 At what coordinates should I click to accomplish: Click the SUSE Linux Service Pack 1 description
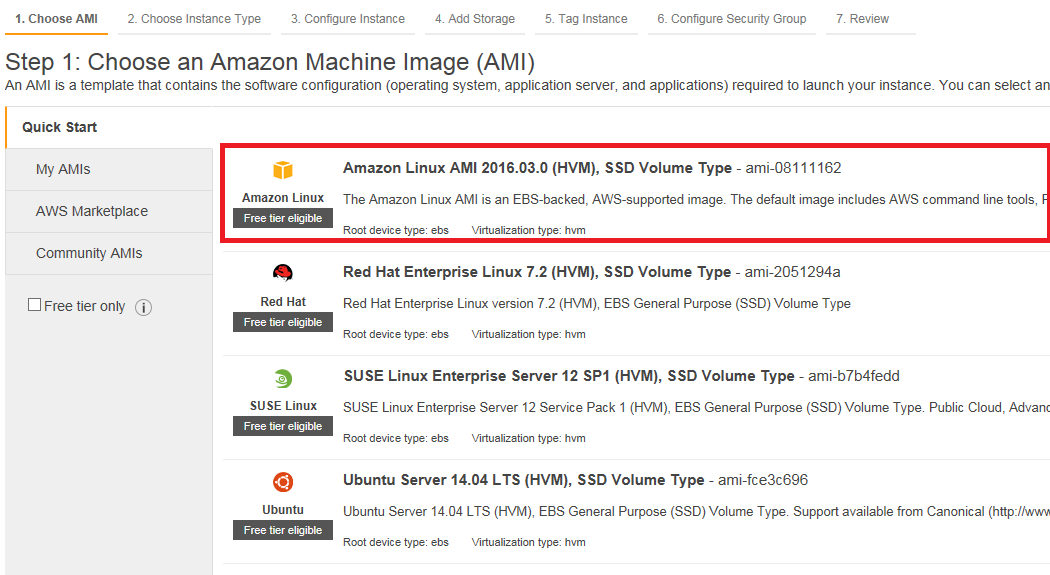[696, 408]
